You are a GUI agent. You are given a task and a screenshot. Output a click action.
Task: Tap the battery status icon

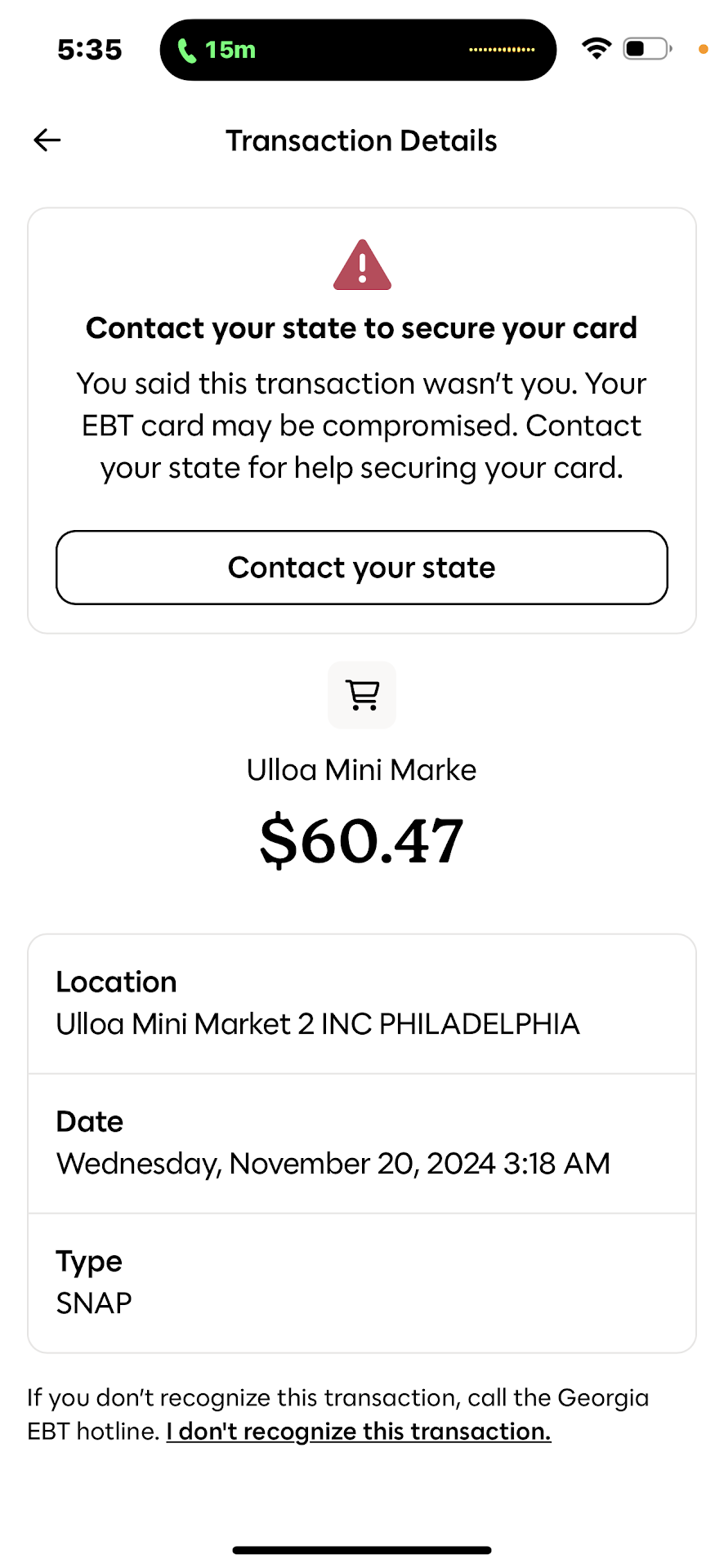647,49
